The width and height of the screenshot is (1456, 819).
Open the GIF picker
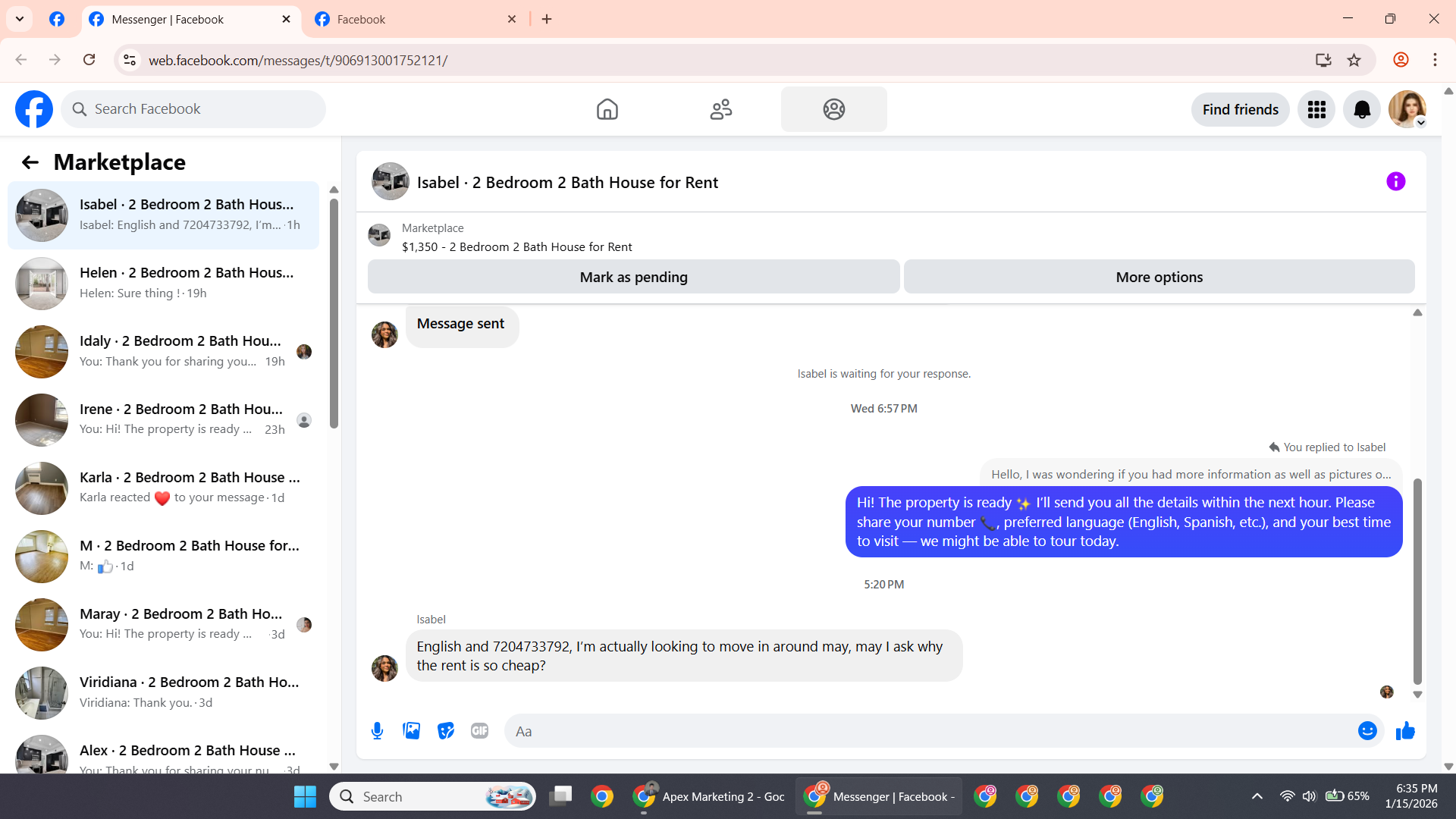[479, 731]
